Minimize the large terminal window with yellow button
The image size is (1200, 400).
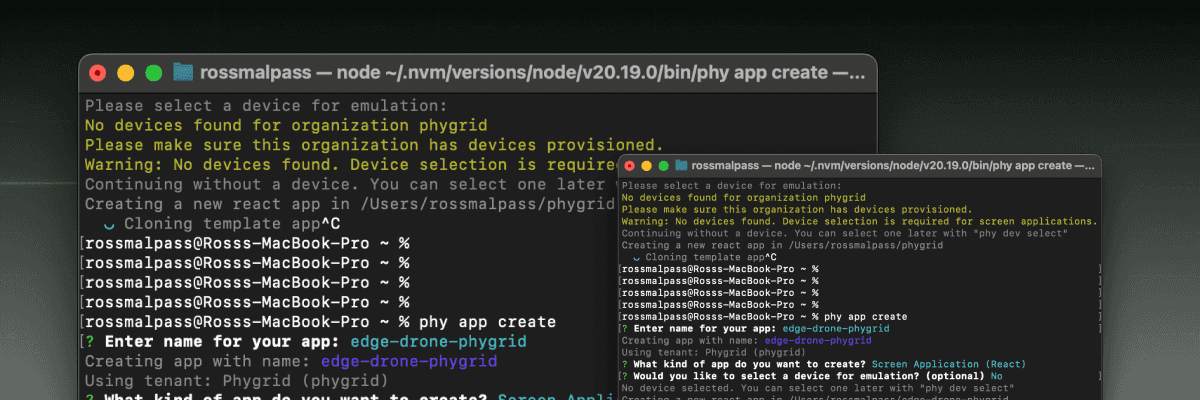(126, 72)
